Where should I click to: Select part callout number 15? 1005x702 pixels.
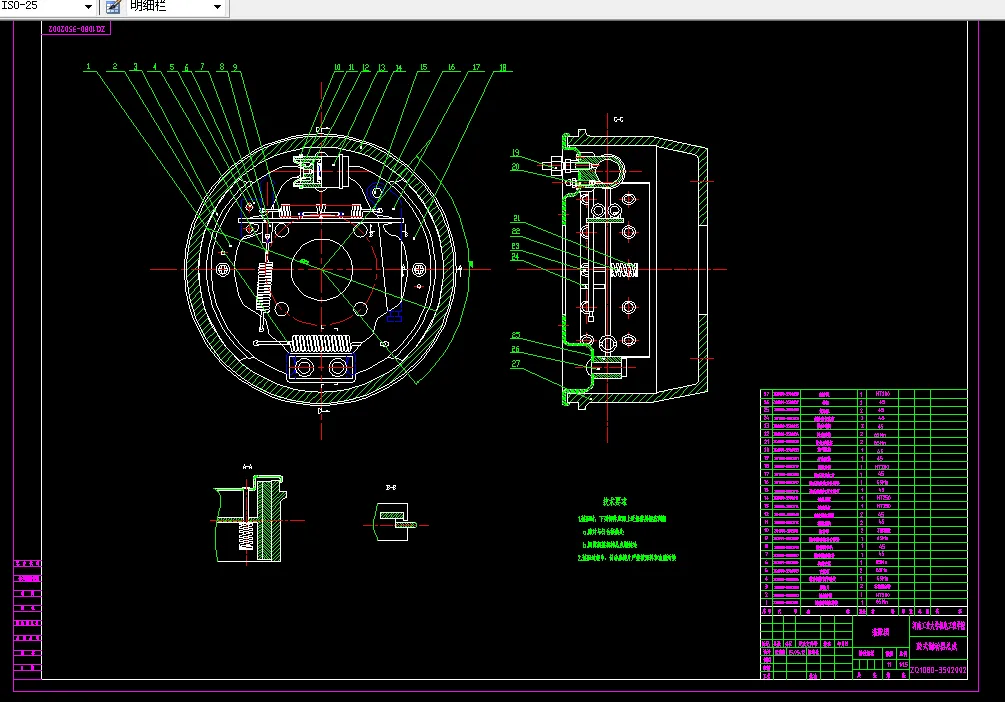pos(423,67)
